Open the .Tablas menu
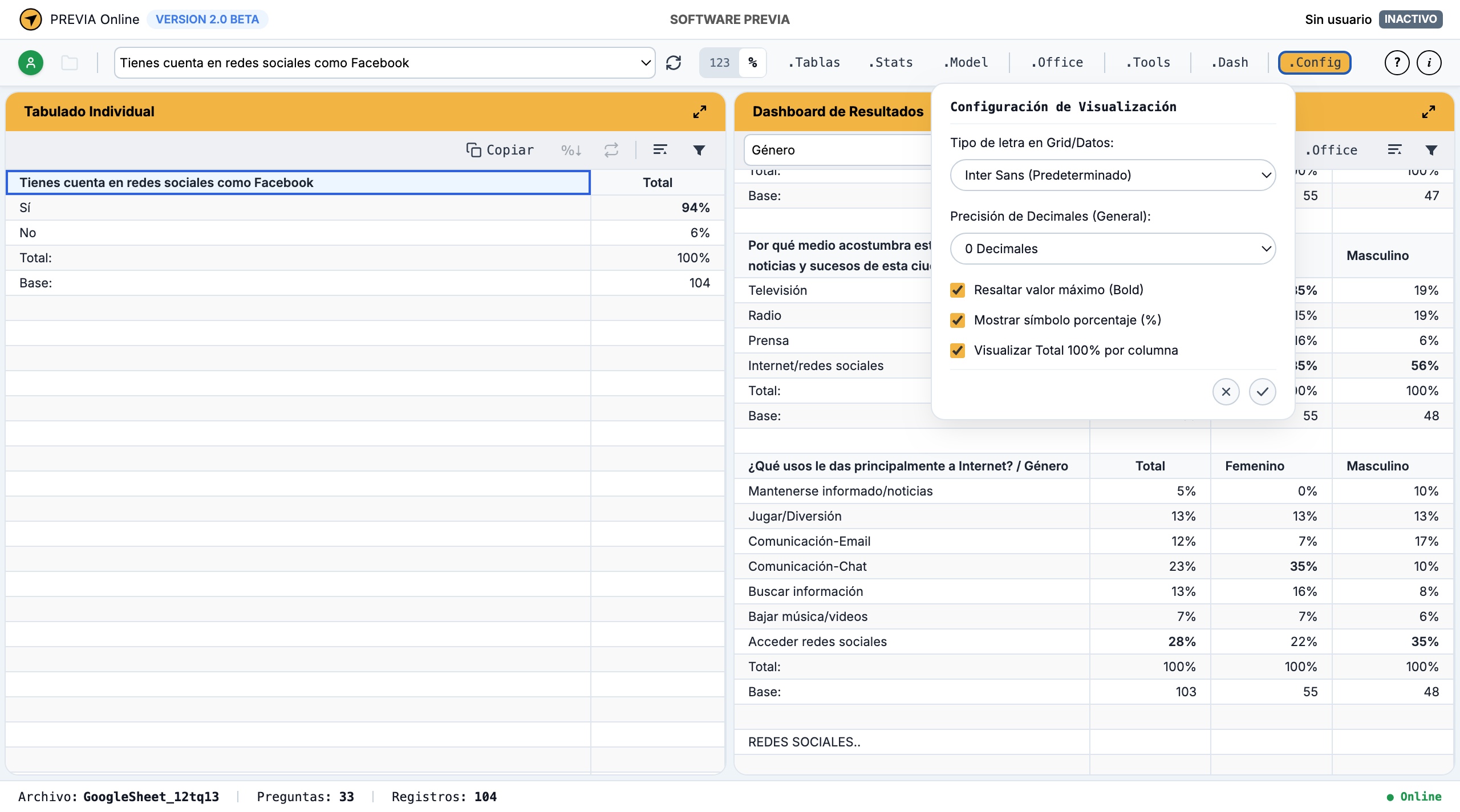Screen dimensions: 1460x812 814,63
